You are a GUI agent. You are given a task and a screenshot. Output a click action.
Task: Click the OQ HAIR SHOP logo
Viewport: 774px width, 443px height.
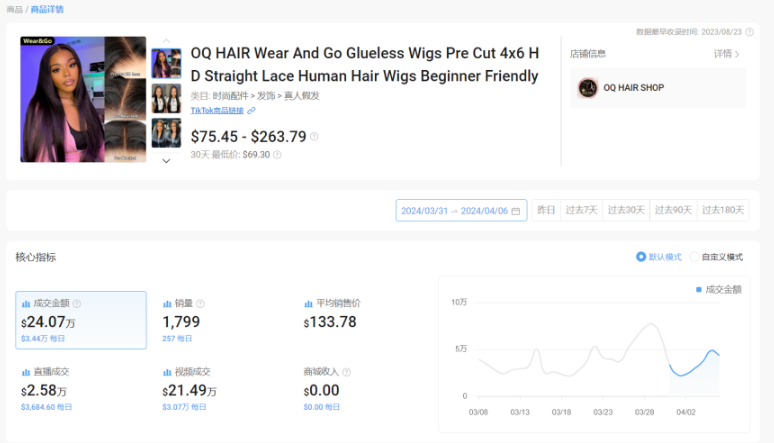[588, 88]
